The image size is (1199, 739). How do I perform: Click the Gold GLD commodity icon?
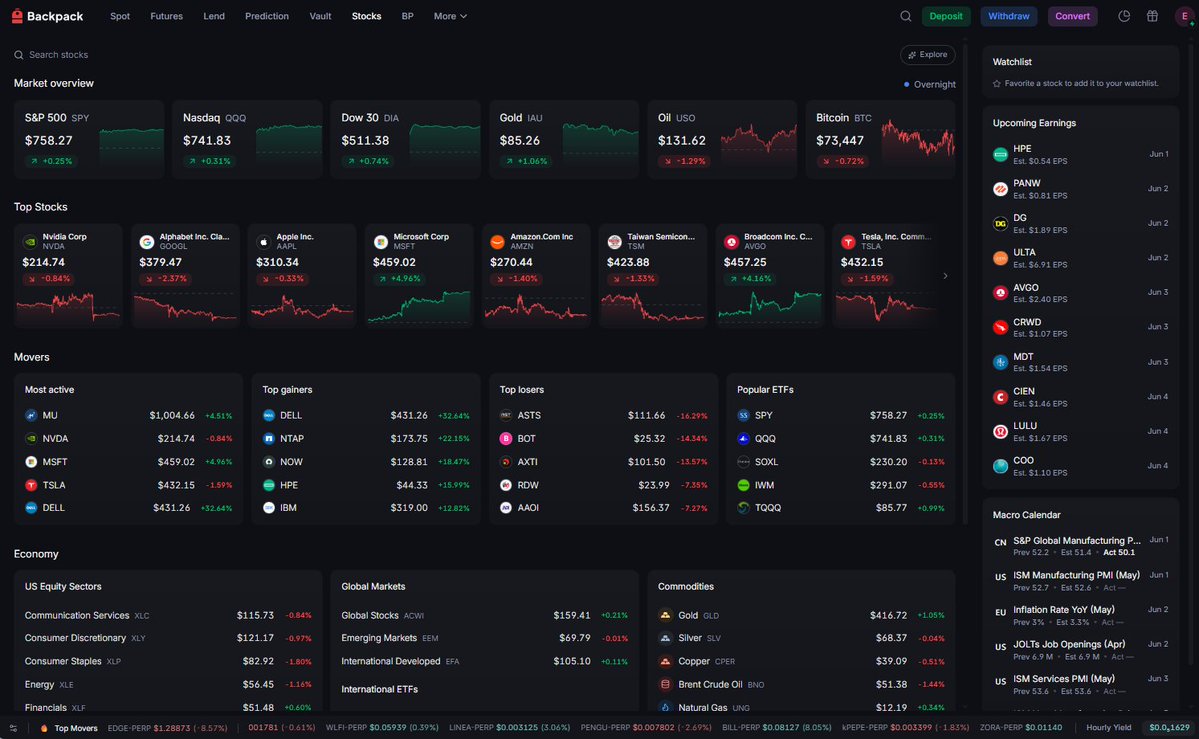coord(665,615)
